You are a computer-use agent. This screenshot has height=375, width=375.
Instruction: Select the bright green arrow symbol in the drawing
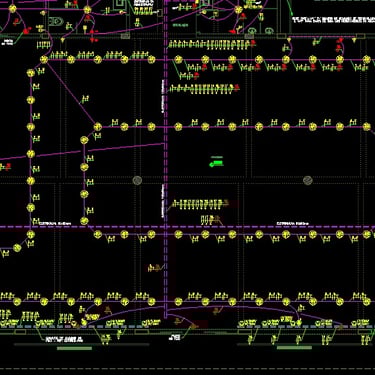[x=217, y=163]
